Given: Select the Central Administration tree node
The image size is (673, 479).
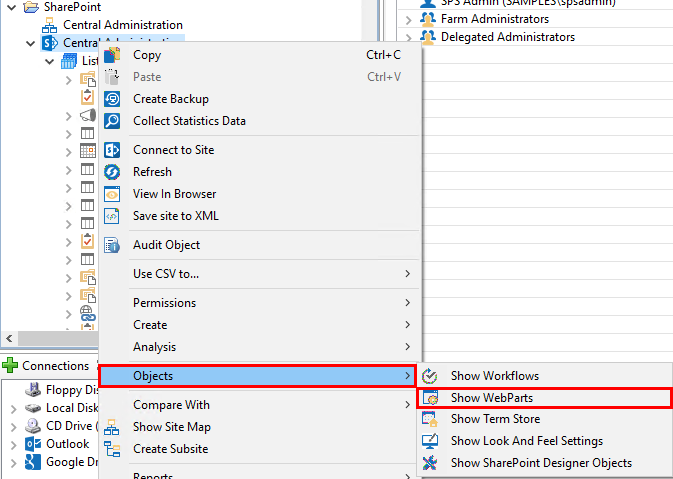Looking at the screenshot, I should pyautogui.click(x=122, y=25).
